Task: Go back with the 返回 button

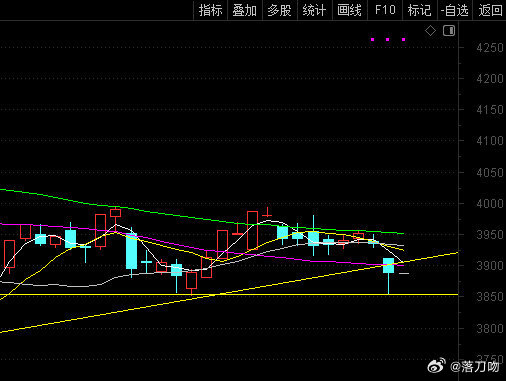Action: [490, 10]
